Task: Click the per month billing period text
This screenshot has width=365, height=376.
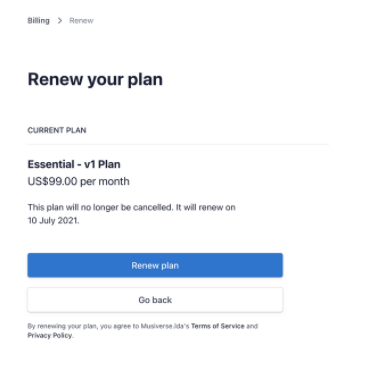Action: tap(105, 182)
